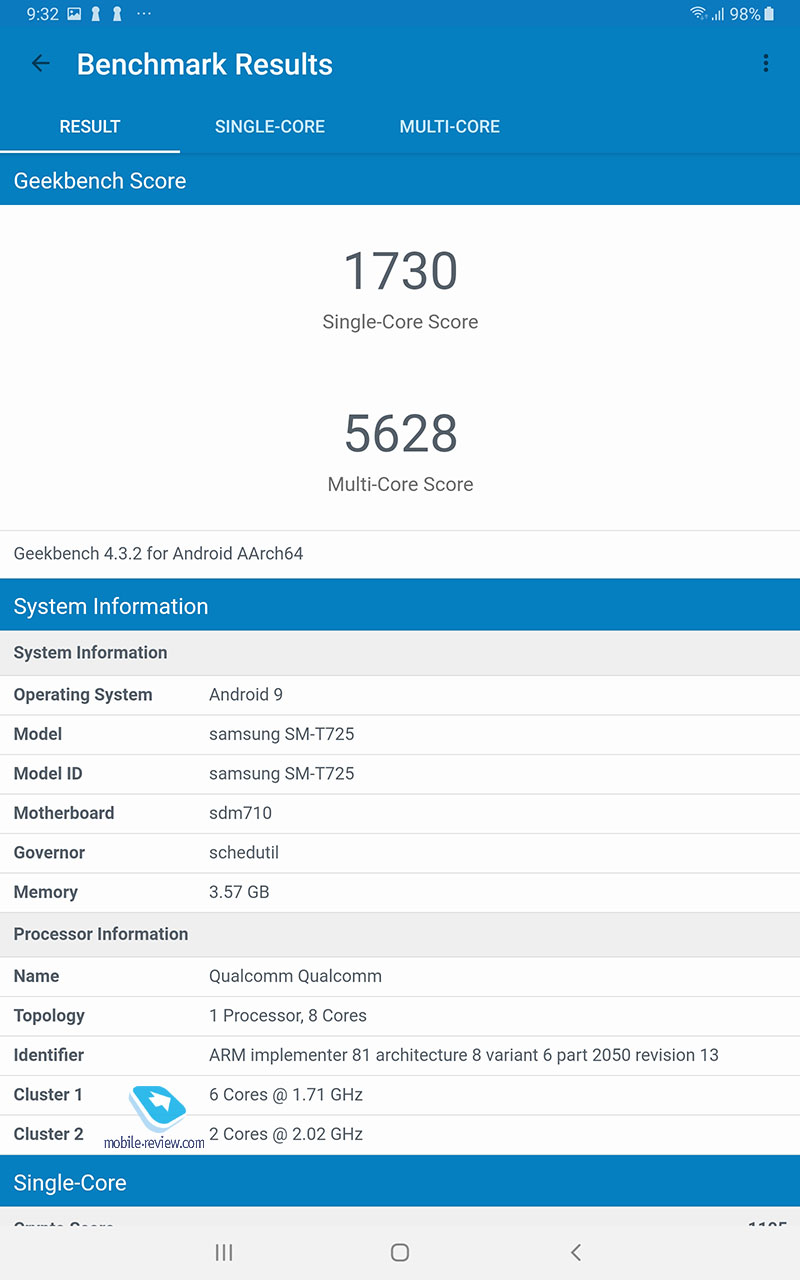Select the Operating System Android 9 row

tap(400, 695)
